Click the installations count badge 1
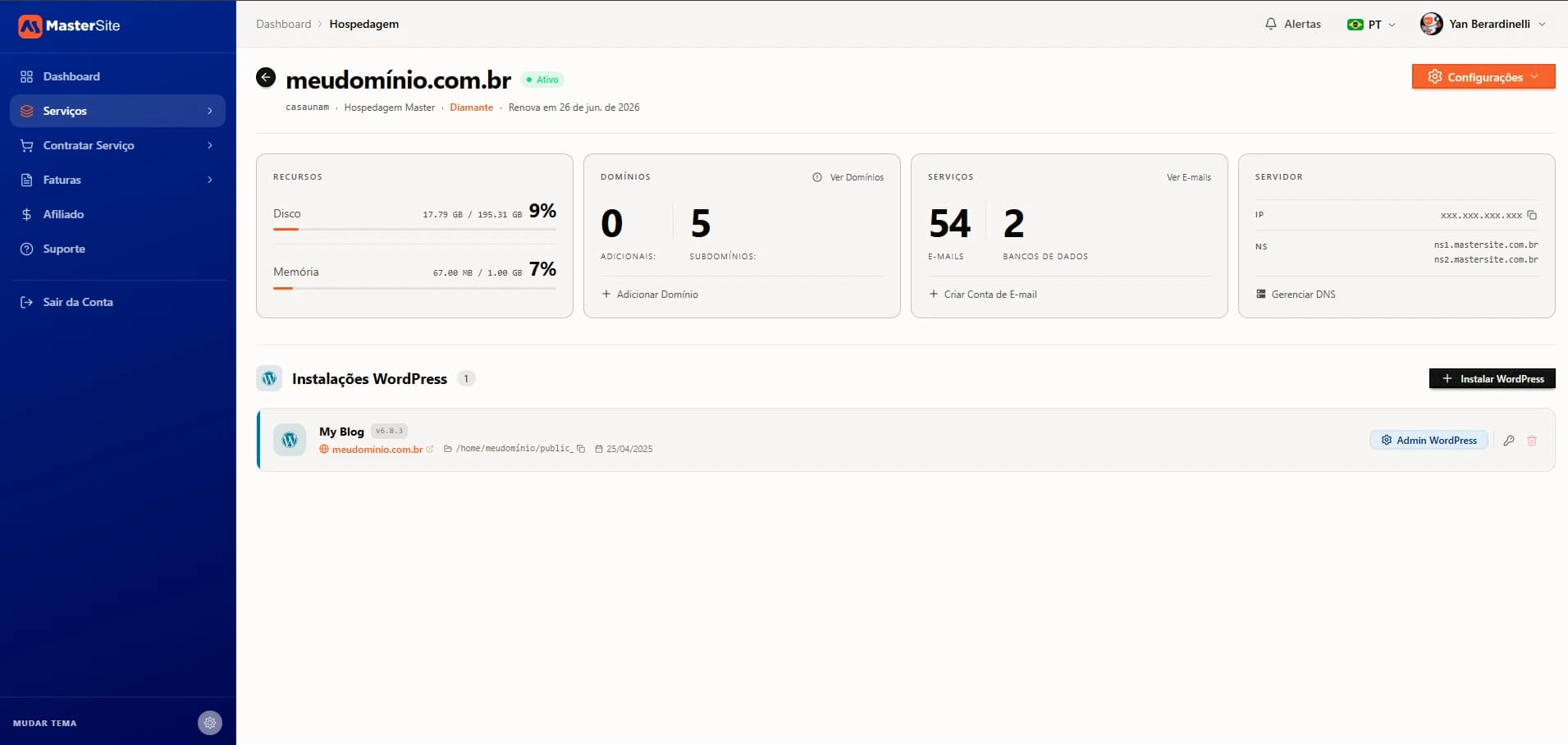This screenshot has height=745, width=1568. (466, 378)
